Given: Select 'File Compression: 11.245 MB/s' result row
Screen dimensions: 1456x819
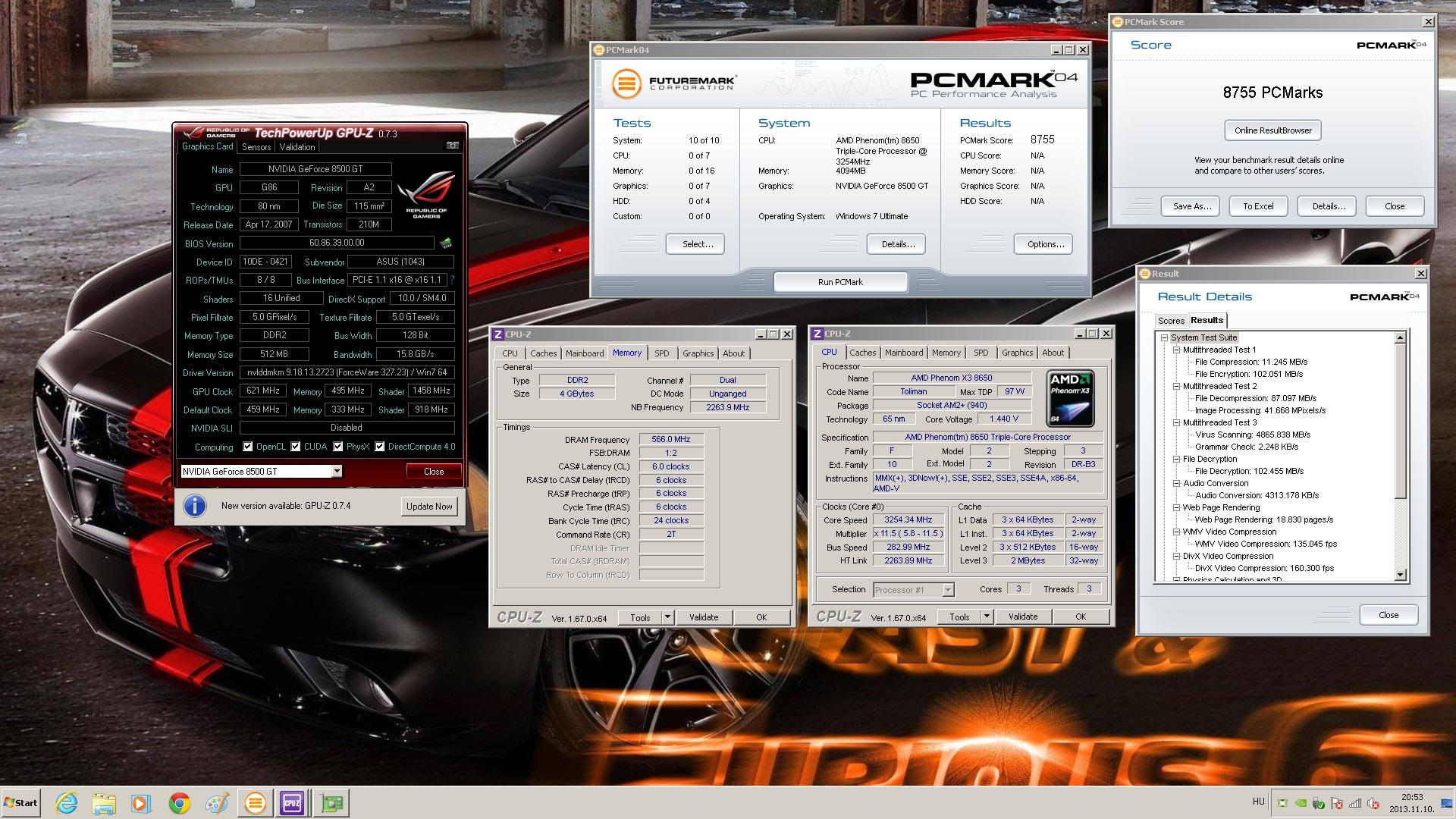Looking at the screenshot, I should (1250, 362).
